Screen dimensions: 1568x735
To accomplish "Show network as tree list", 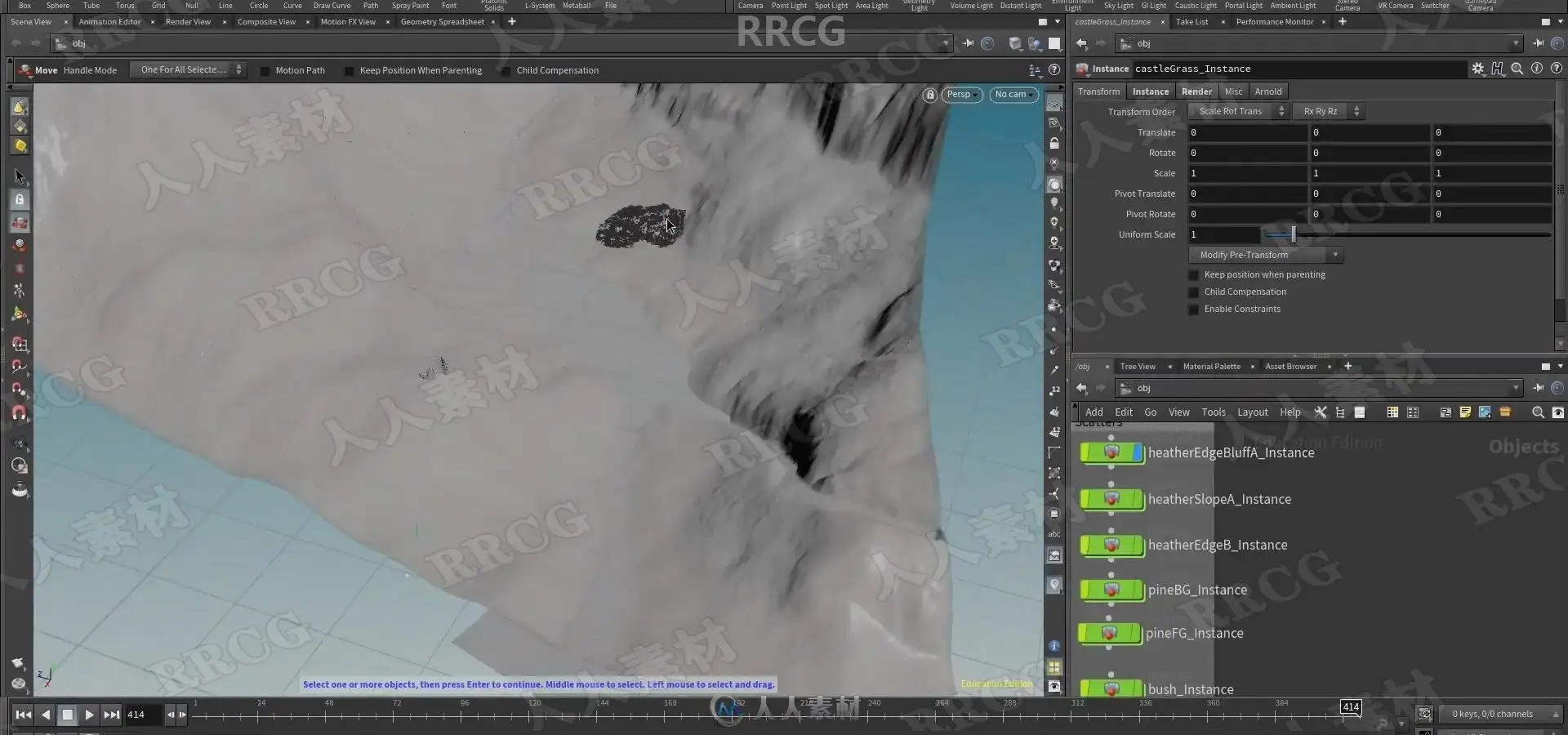I will (x=1340, y=412).
